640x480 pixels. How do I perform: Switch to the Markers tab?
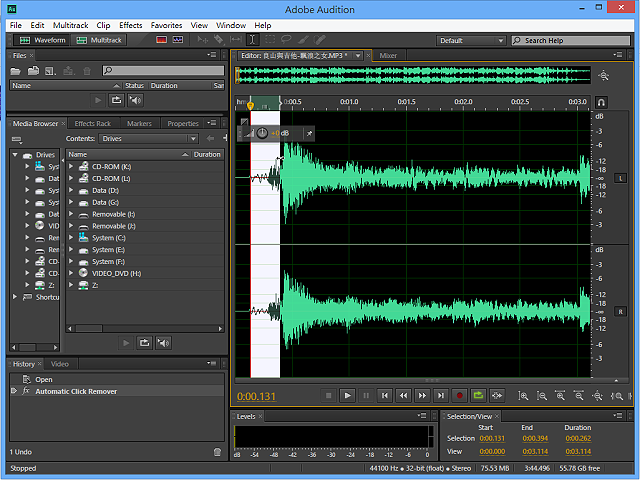[139, 123]
